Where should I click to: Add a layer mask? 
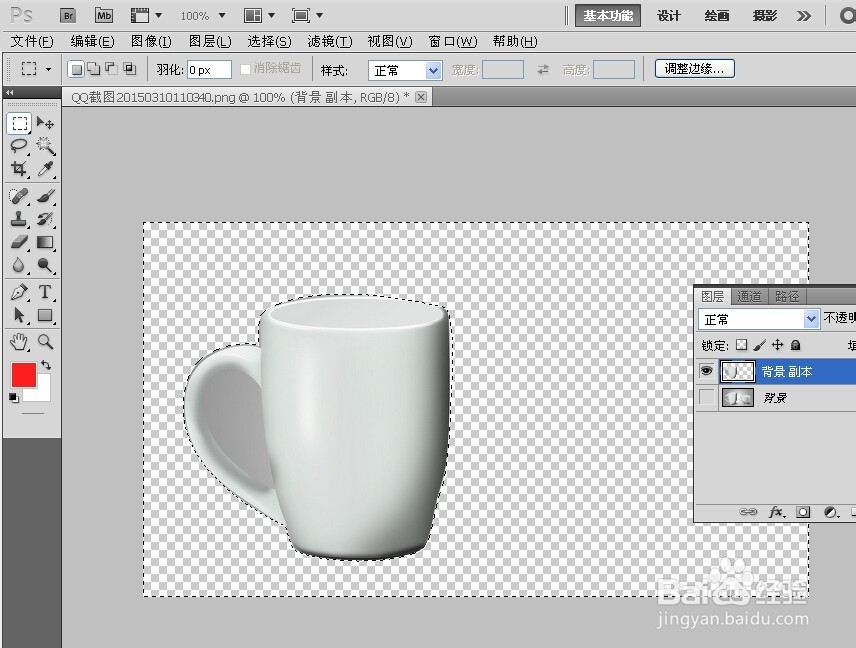(x=803, y=512)
